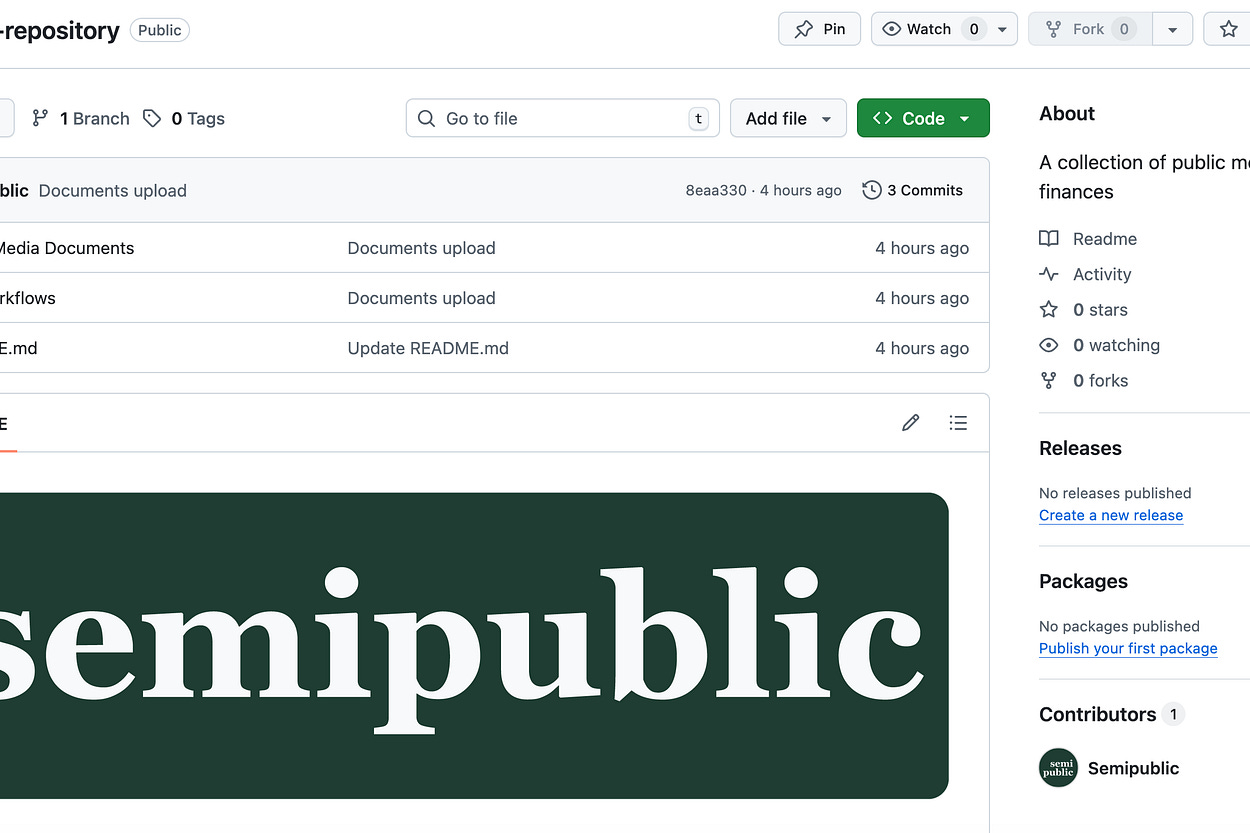Click the fork icon beside 0 forks
The height and width of the screenshot is (833, 1250).
pos(1048,381)
